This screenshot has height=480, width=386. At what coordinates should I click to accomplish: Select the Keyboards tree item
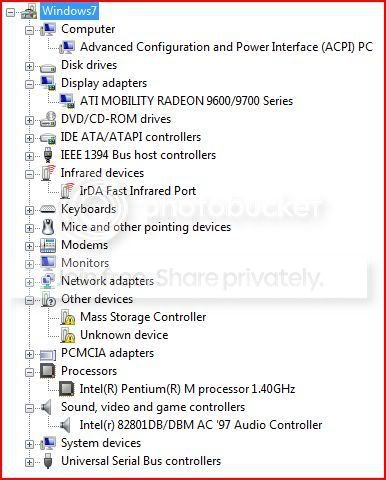point(89,209)
